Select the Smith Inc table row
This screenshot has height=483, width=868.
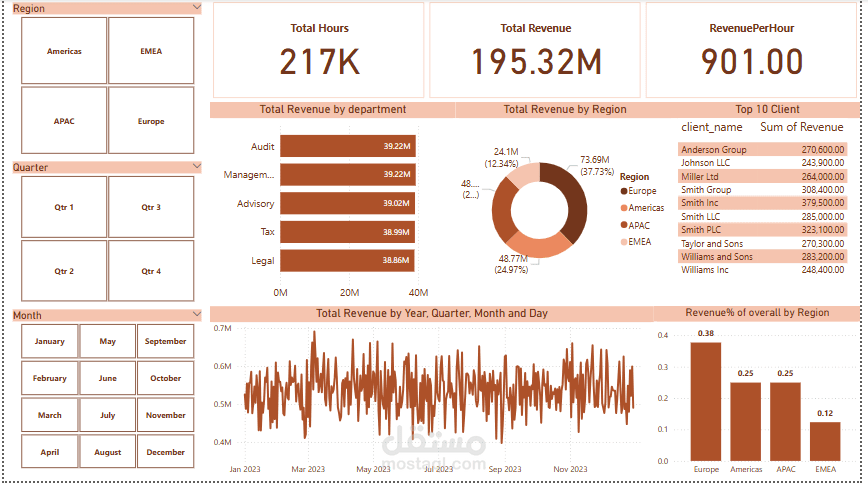(762, 203)
